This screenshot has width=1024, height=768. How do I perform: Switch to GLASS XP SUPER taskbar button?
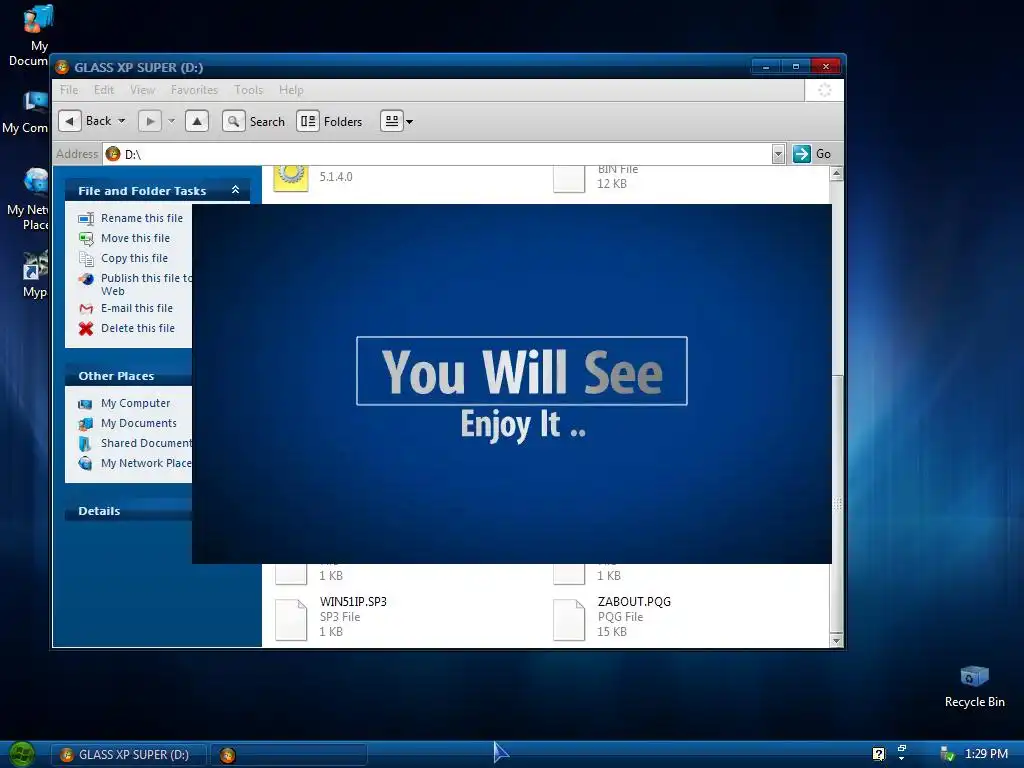click(x=129, y=755)
